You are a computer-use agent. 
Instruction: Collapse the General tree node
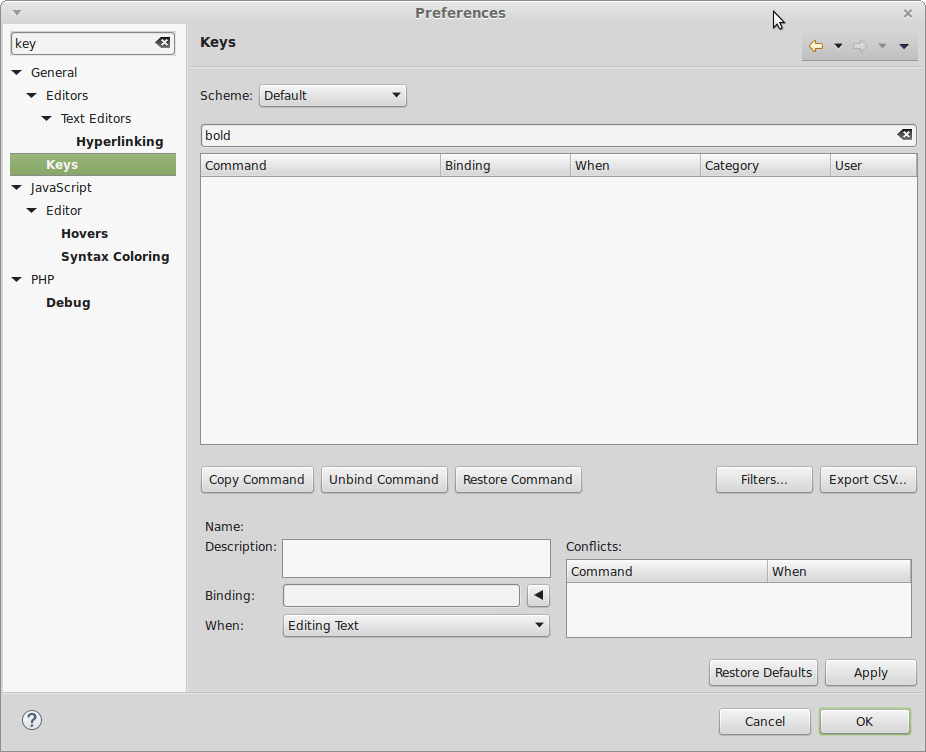coord(17,73)
